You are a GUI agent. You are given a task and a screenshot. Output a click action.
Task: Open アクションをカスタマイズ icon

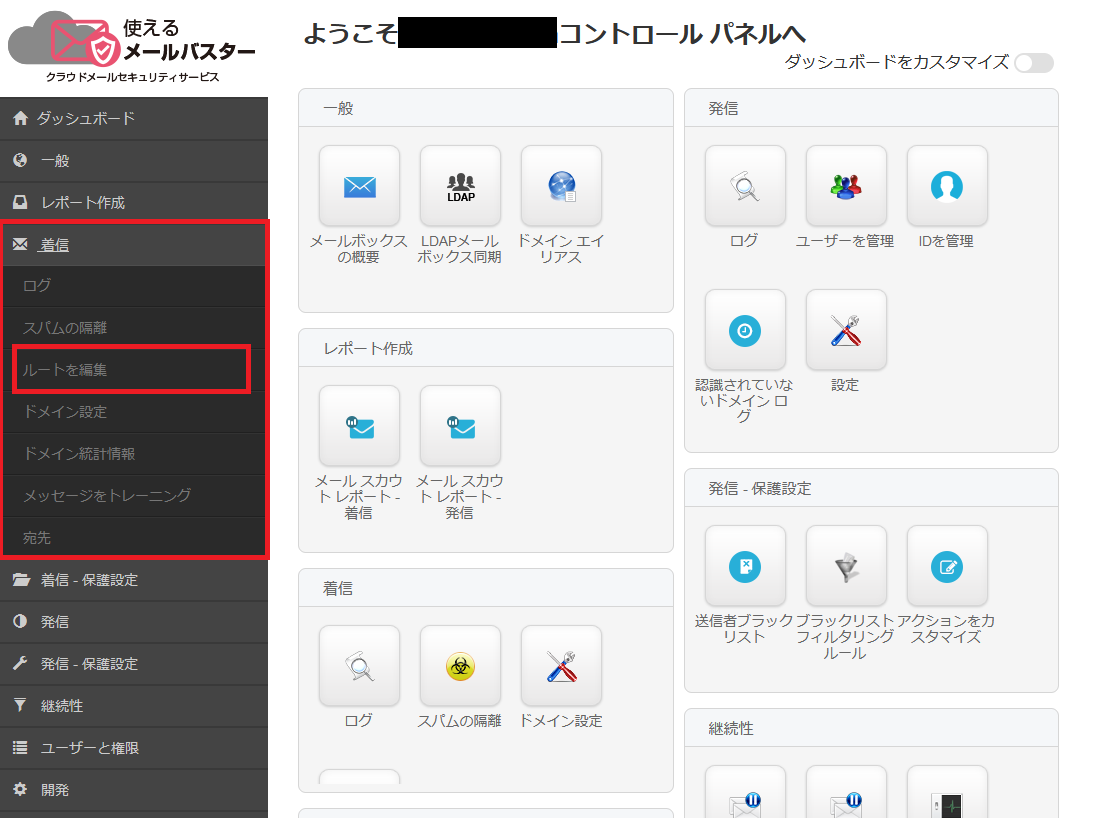point(947,566)
